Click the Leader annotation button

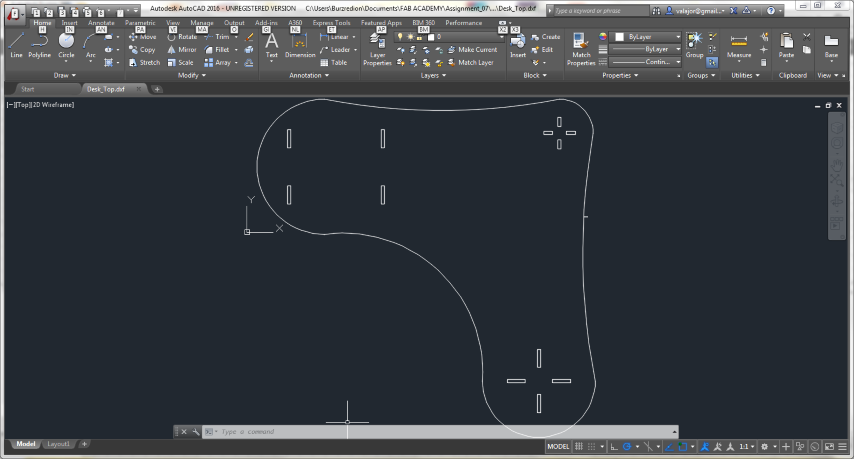pos(335,50)
